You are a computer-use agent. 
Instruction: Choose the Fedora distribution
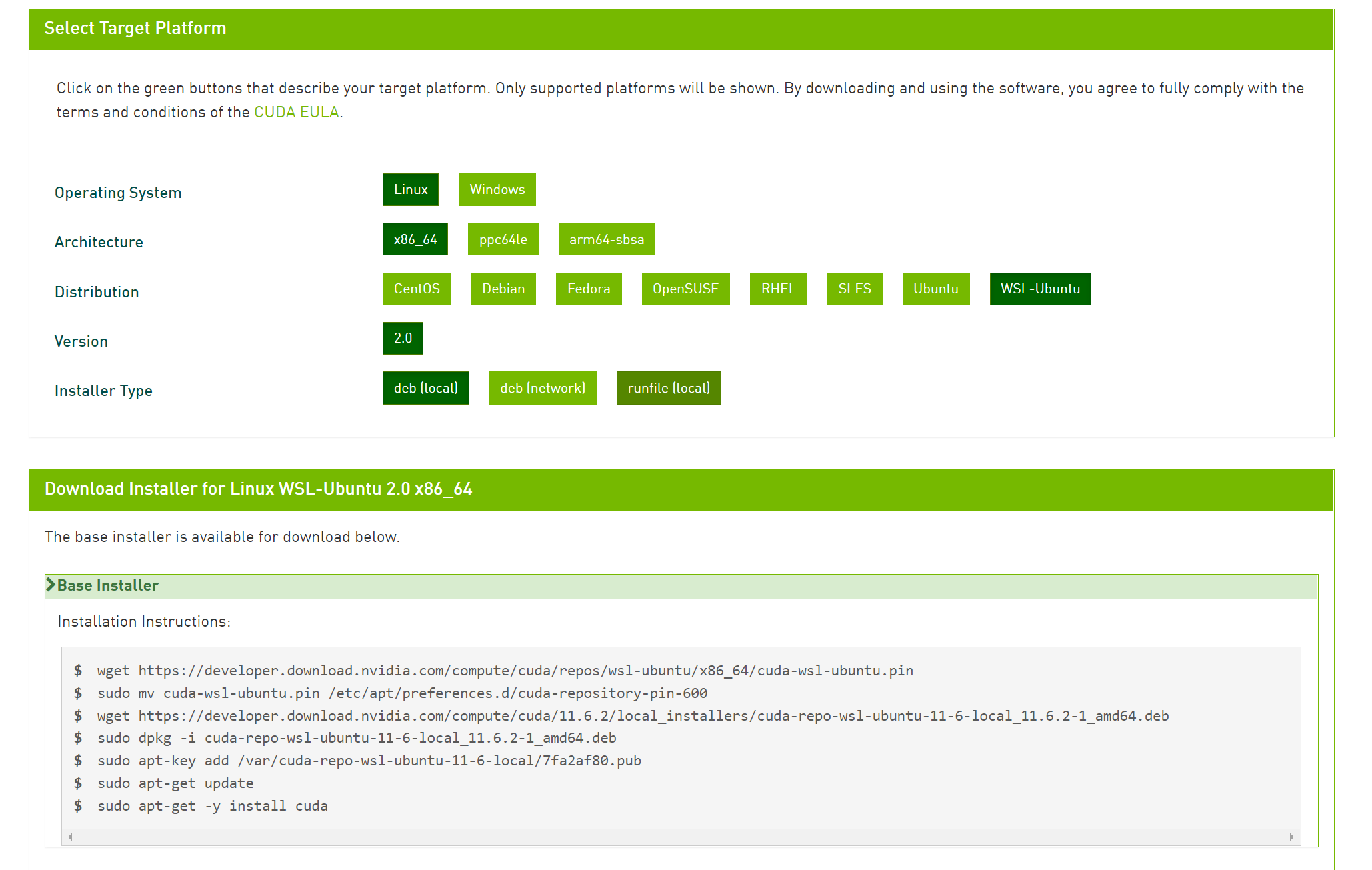click(588, 289)
